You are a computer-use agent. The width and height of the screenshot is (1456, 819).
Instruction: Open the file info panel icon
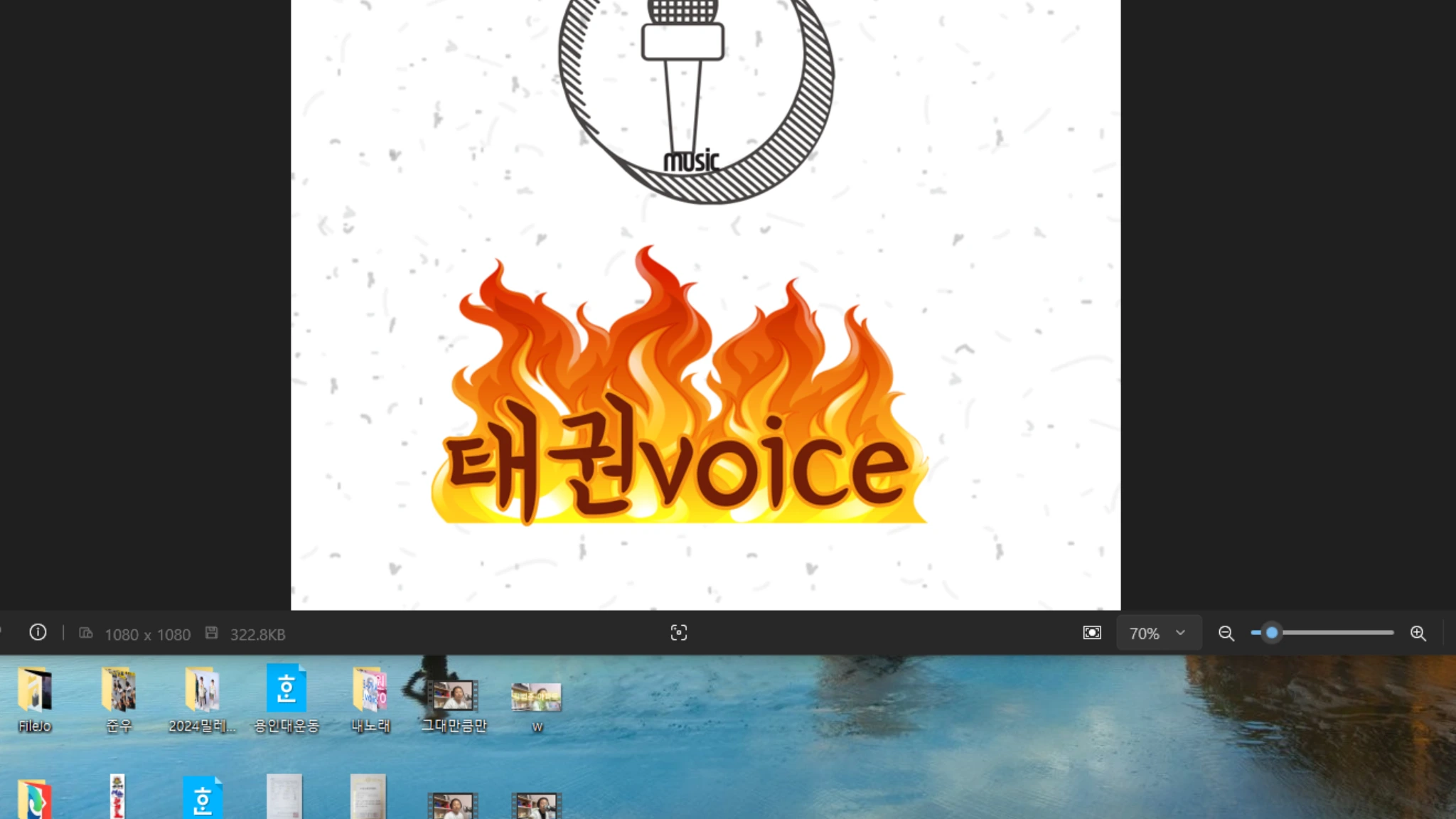point(38,633)
